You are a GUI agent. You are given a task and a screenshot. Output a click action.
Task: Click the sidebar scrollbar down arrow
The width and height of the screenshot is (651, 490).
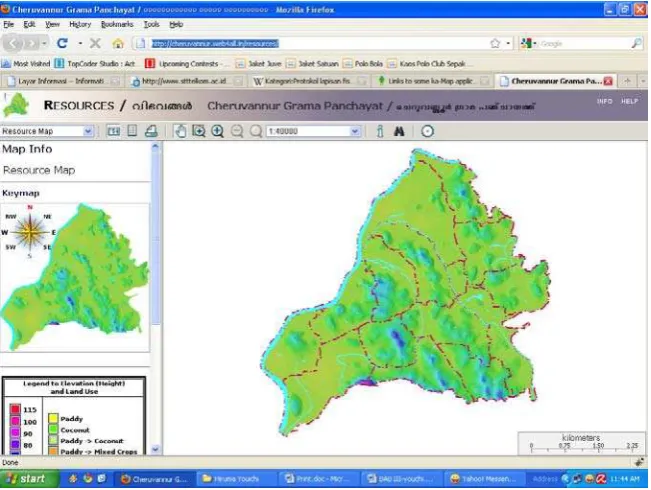(x=155, y=449)
